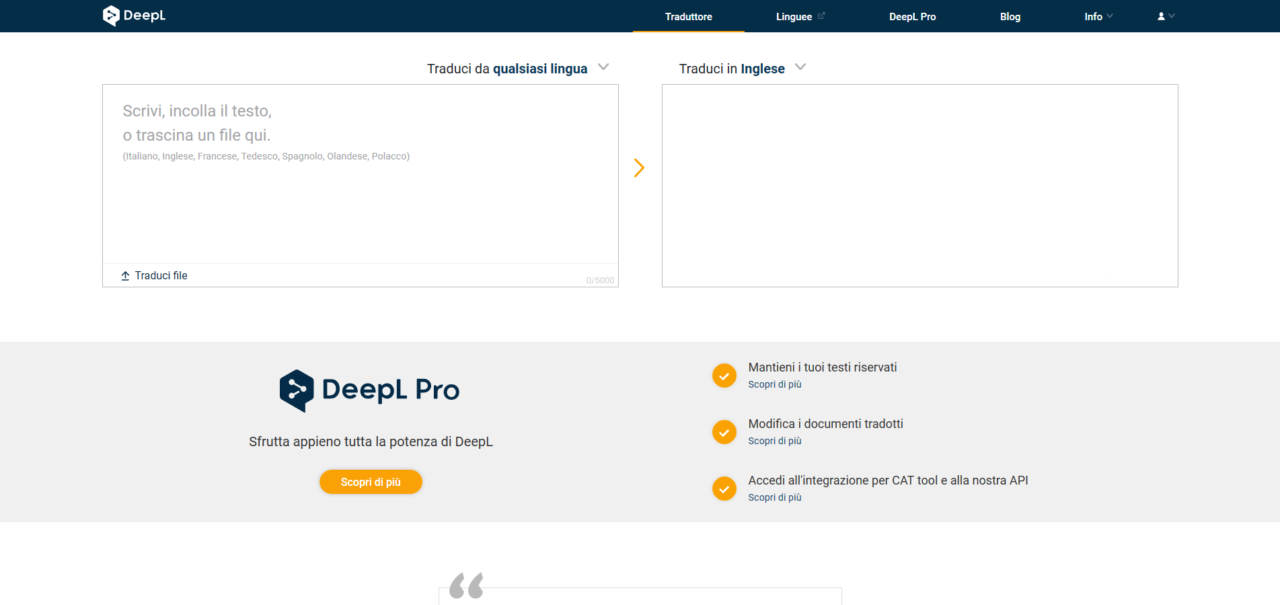This screenshot has height=605, width=1280.
Task: Click the upload icon beside Traduci file
Action: 125,276
